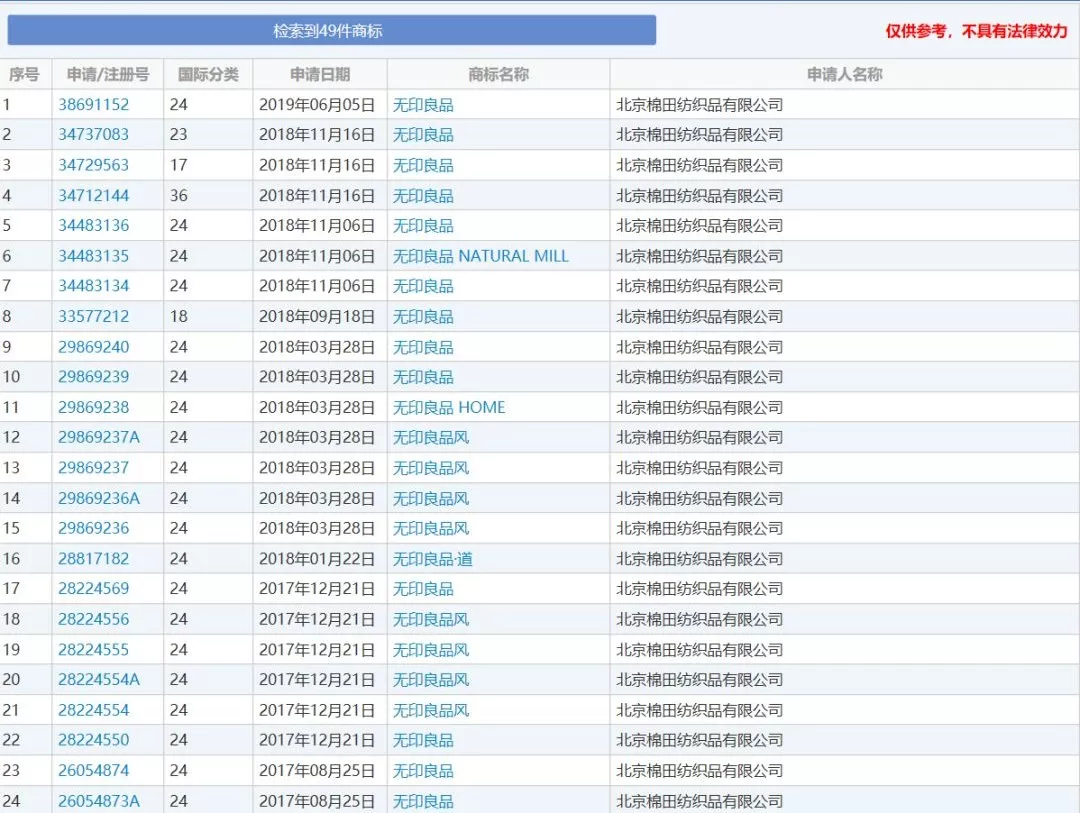
Task: View trademark record 28224550
Action: pos(94,740)
